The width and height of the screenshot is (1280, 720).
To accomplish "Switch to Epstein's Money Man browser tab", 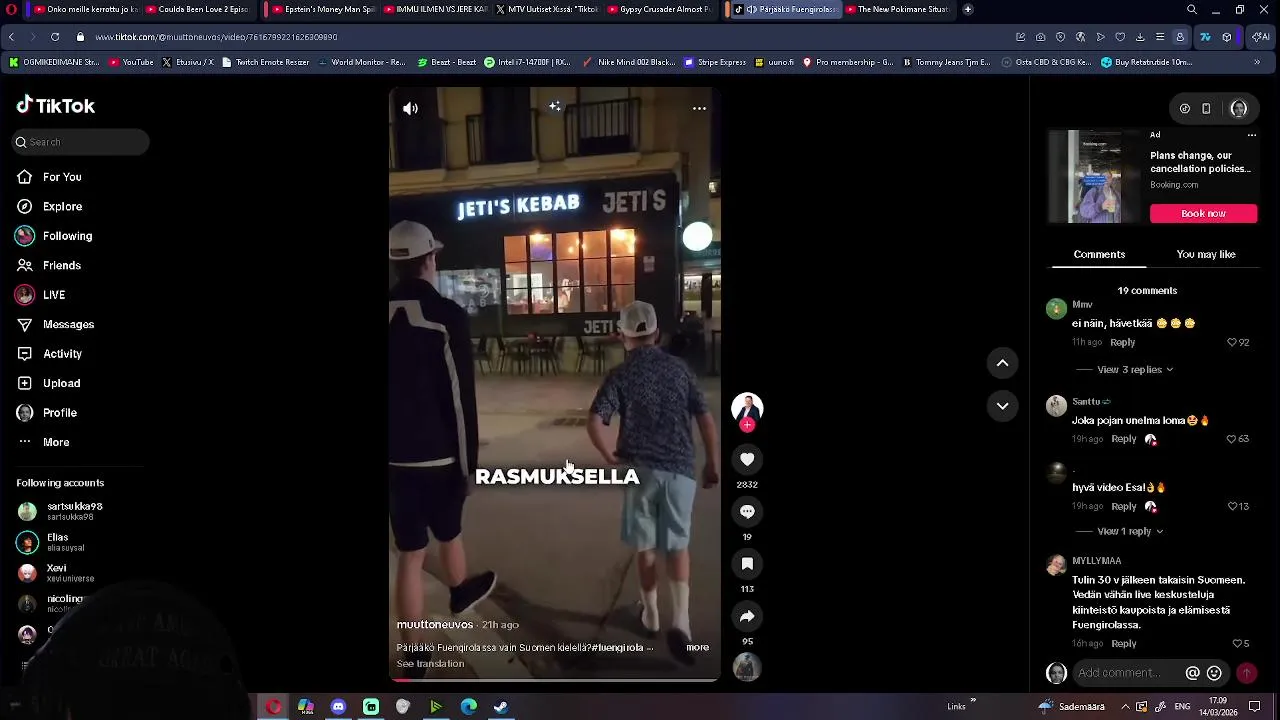I will [x=323, y=9].
